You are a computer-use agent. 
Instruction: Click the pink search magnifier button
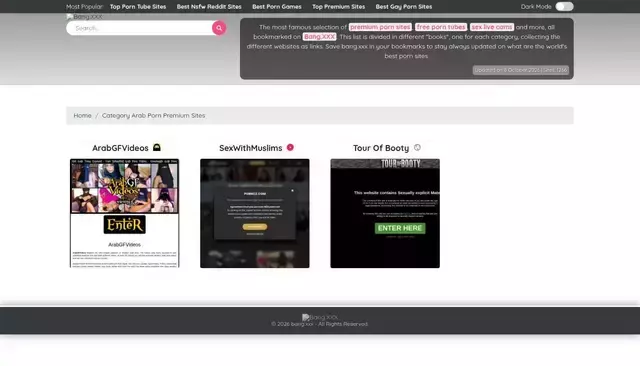(219, 28)
